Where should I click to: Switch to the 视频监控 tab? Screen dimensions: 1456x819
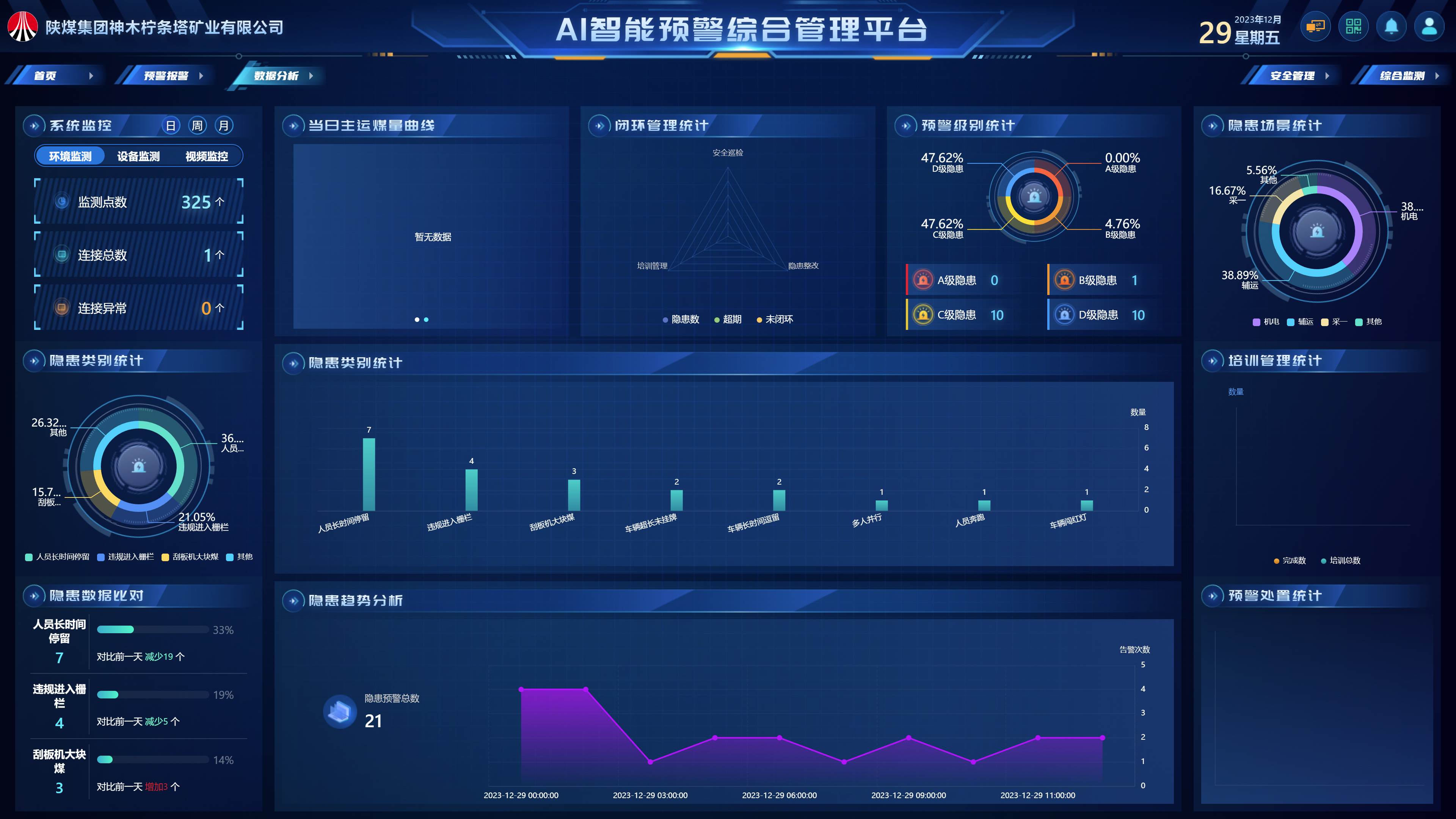pos(207,156)
